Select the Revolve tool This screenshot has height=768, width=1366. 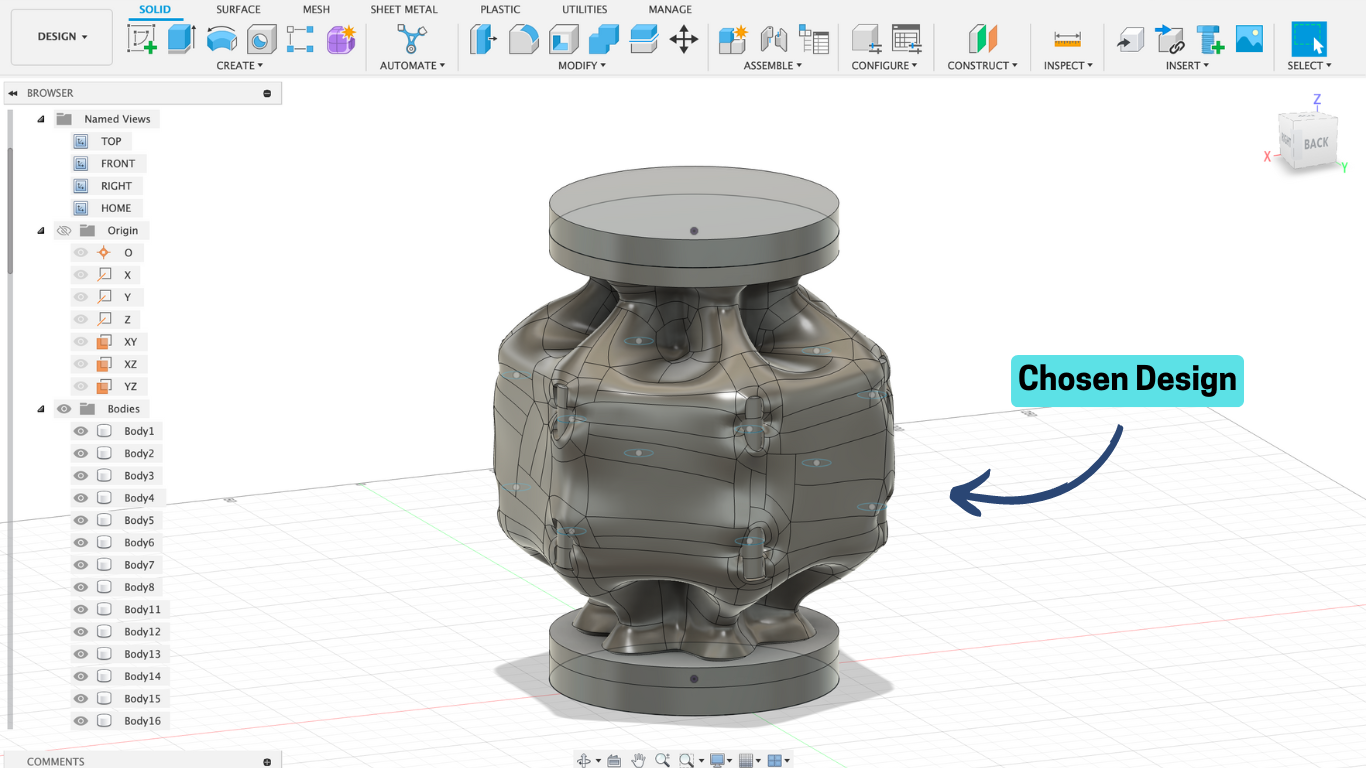point(221,39)
